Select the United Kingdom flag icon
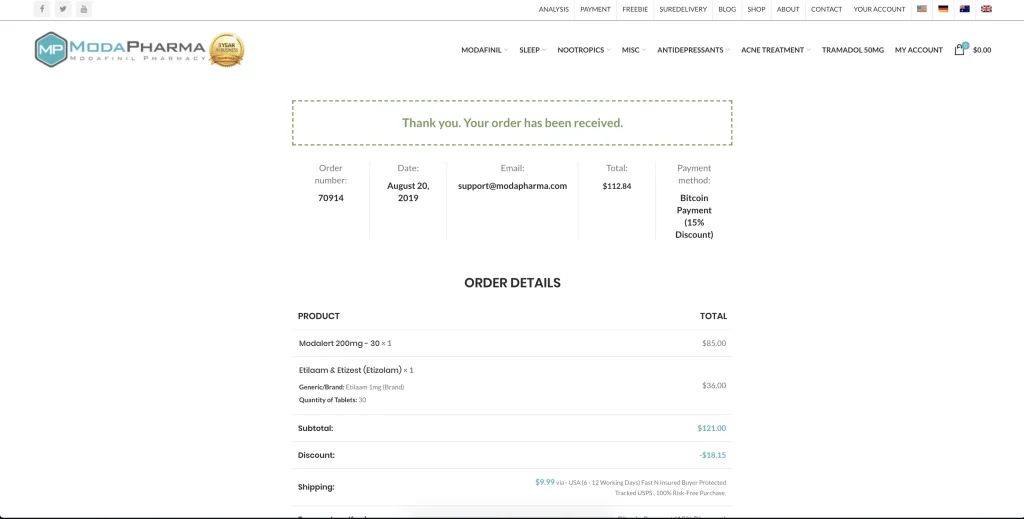This screenshot has height=519, width=1024. click(x=986, y=9)
